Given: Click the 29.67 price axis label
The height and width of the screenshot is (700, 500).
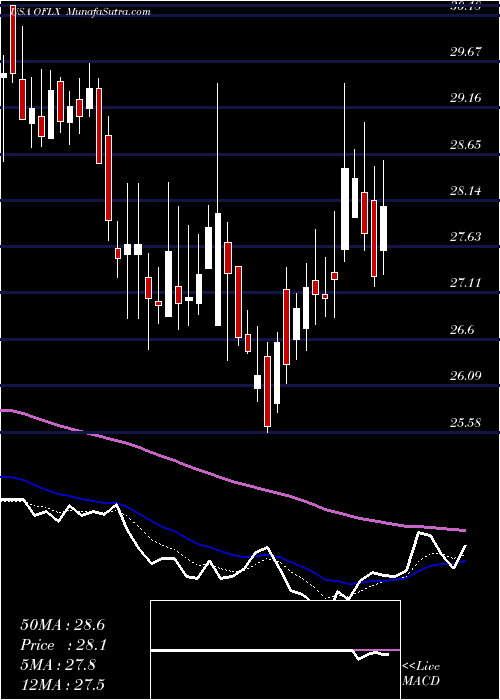Looking at the screenshot, I should [x=466, y=52].
